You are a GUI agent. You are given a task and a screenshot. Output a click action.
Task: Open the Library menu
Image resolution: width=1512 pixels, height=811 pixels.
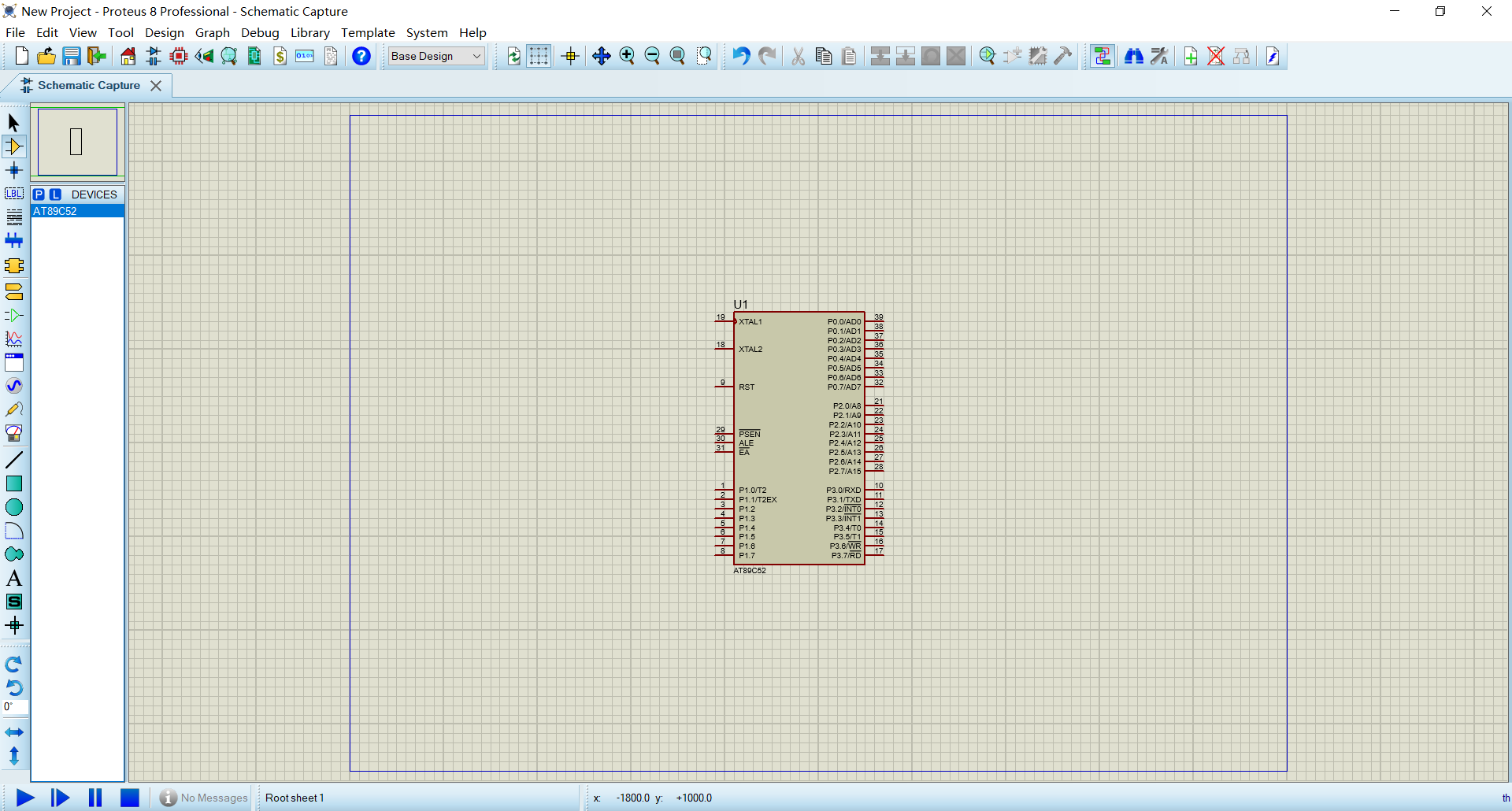(x=310, y=32)
